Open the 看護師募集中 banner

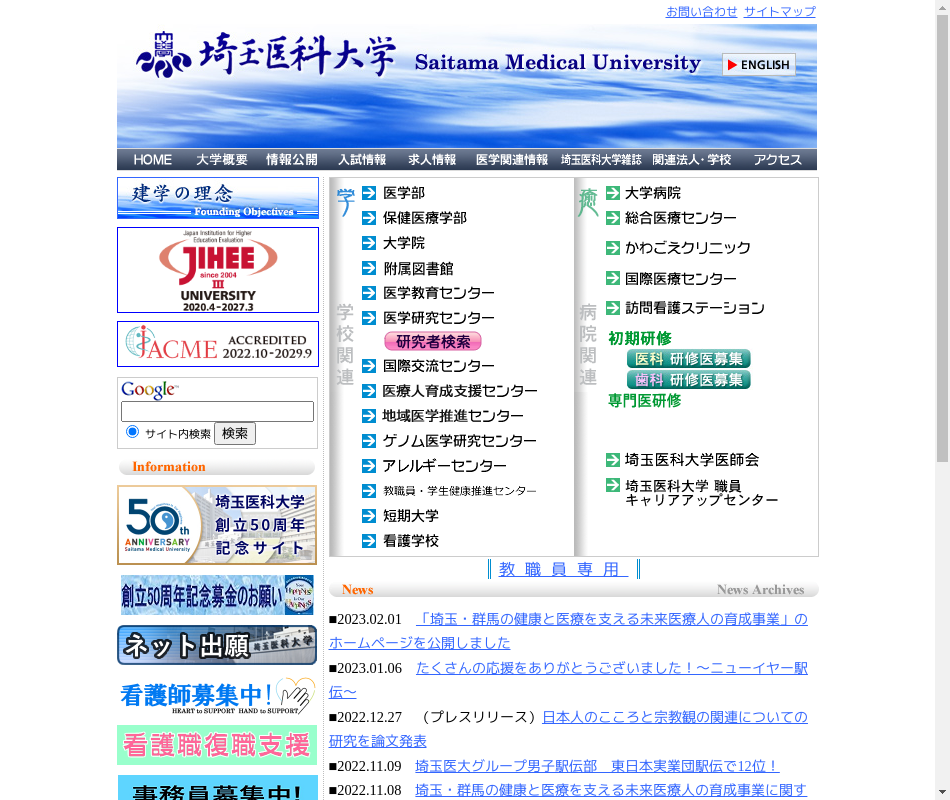(217, 696)
